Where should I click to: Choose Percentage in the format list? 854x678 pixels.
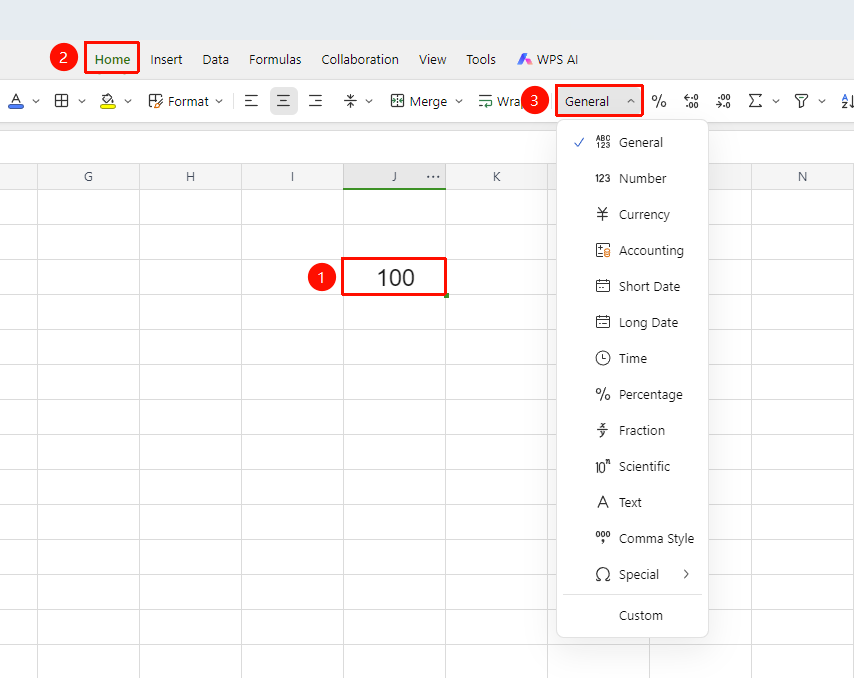click(632, 394)
